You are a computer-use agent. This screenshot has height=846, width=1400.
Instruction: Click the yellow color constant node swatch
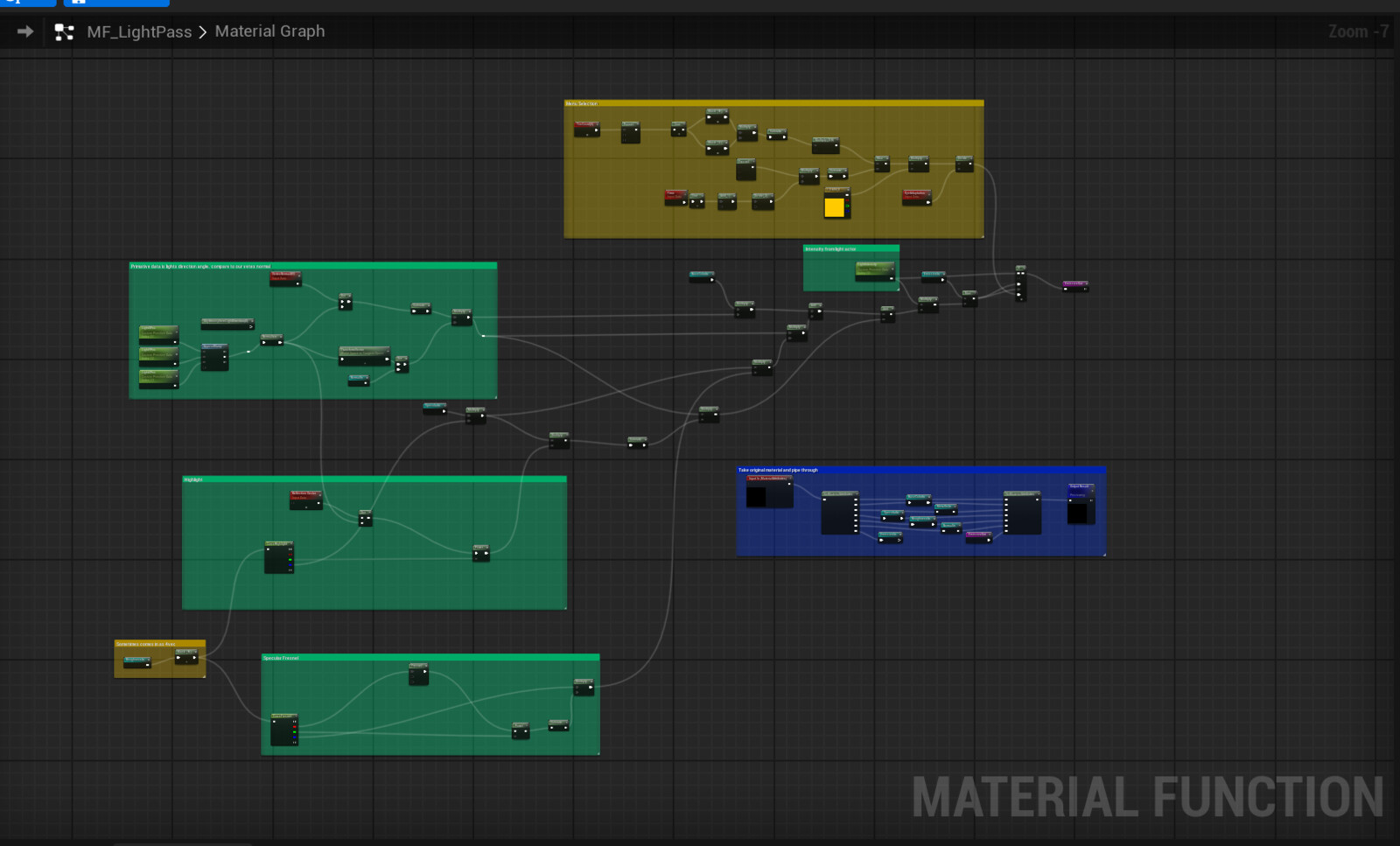coord(835,207)
